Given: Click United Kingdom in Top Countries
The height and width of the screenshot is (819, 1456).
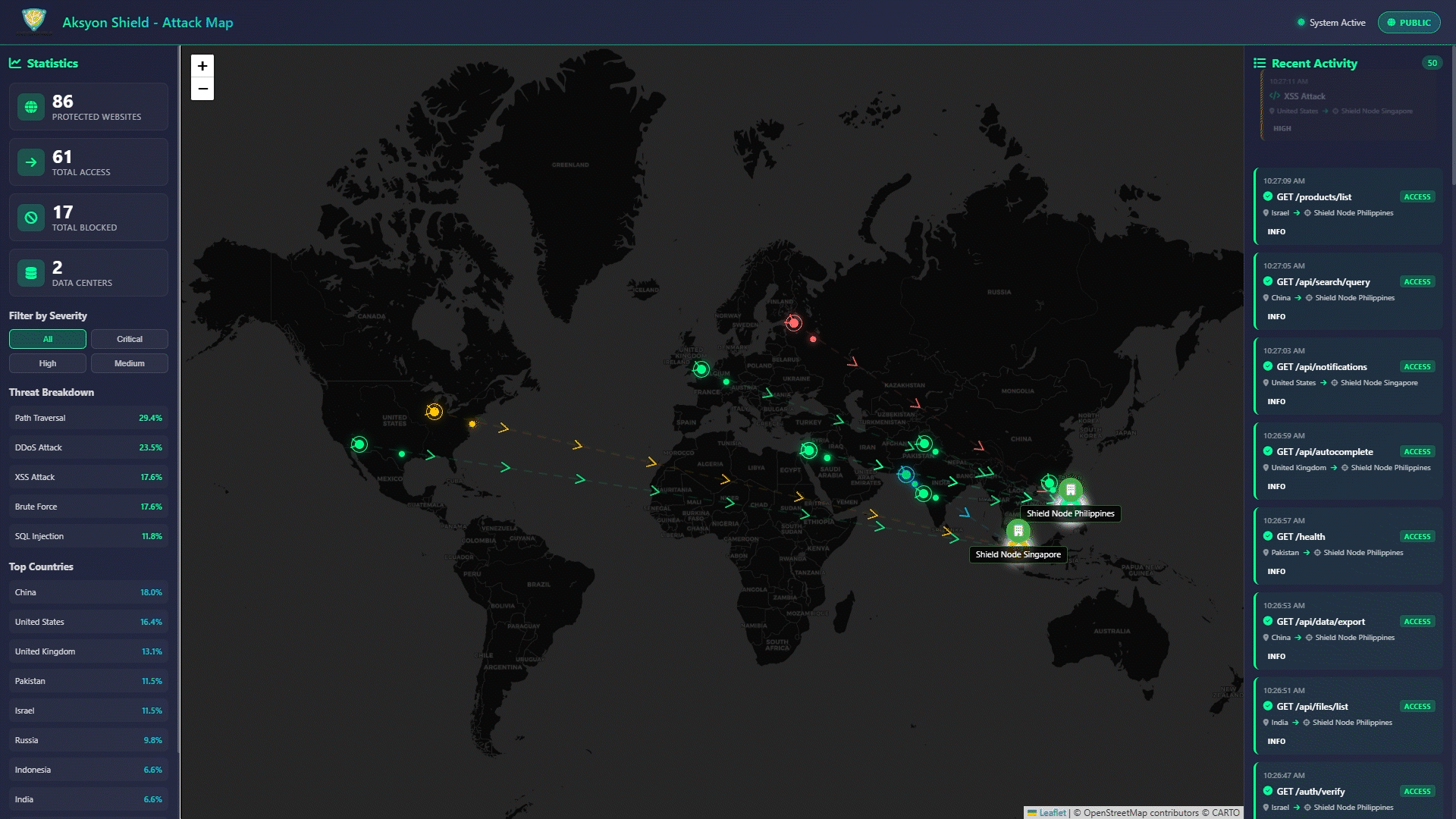Looking at the screenshot, I should point(89,651).
